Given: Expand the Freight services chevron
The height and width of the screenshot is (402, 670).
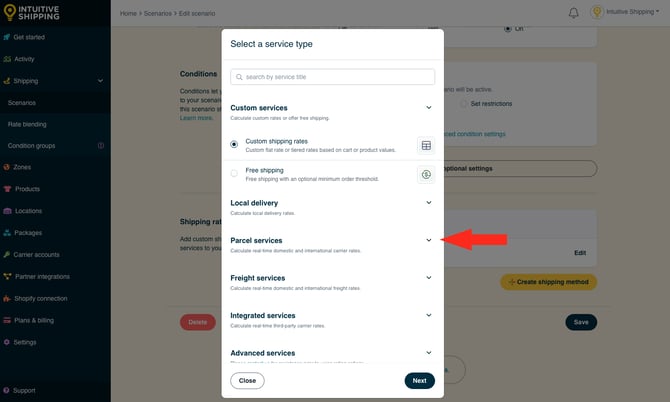Looking at the screenshot, I should [x=429, y=278].
